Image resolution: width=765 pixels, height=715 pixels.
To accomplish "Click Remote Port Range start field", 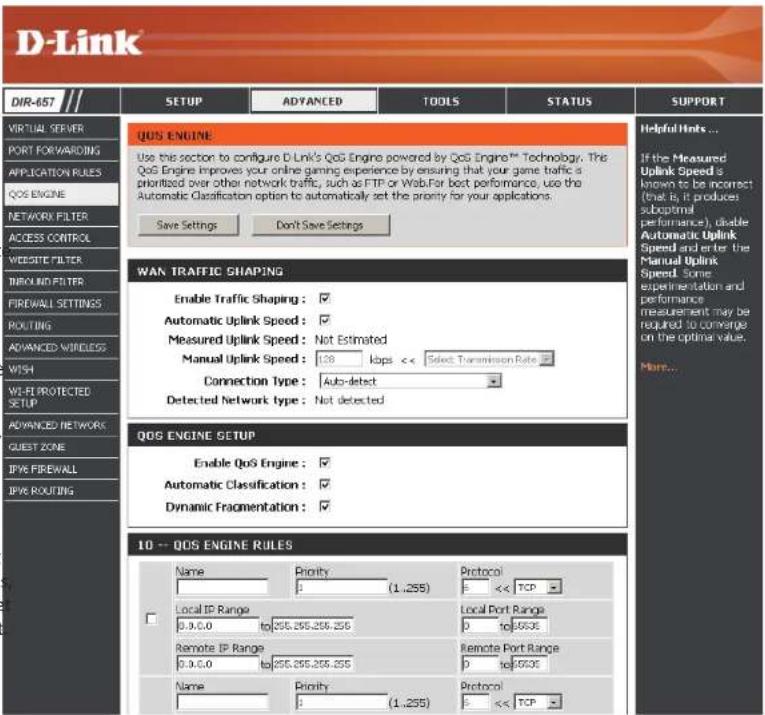I will (480, 664).
